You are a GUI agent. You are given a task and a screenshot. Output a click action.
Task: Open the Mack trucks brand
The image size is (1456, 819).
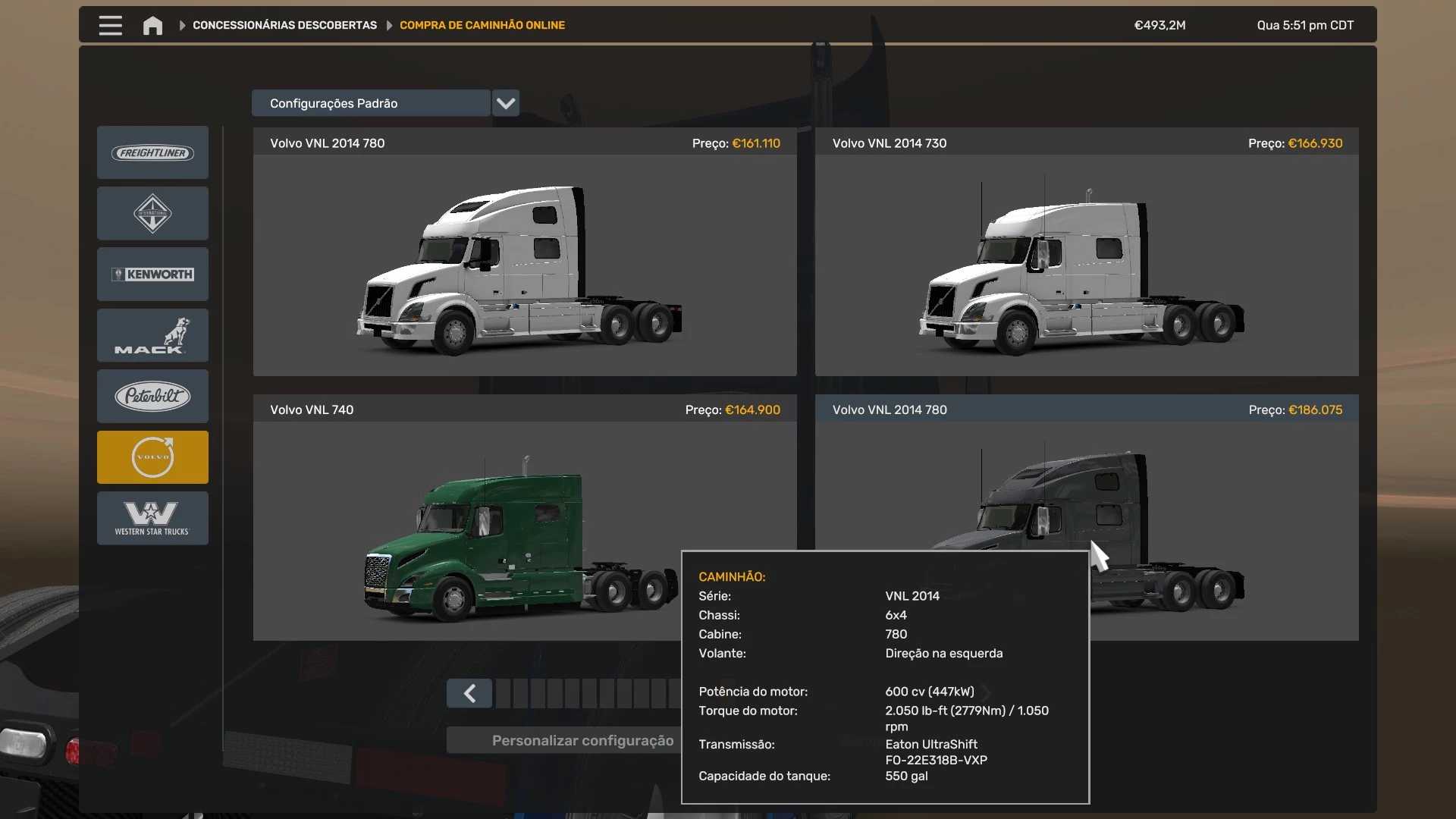tap(152, 335)
